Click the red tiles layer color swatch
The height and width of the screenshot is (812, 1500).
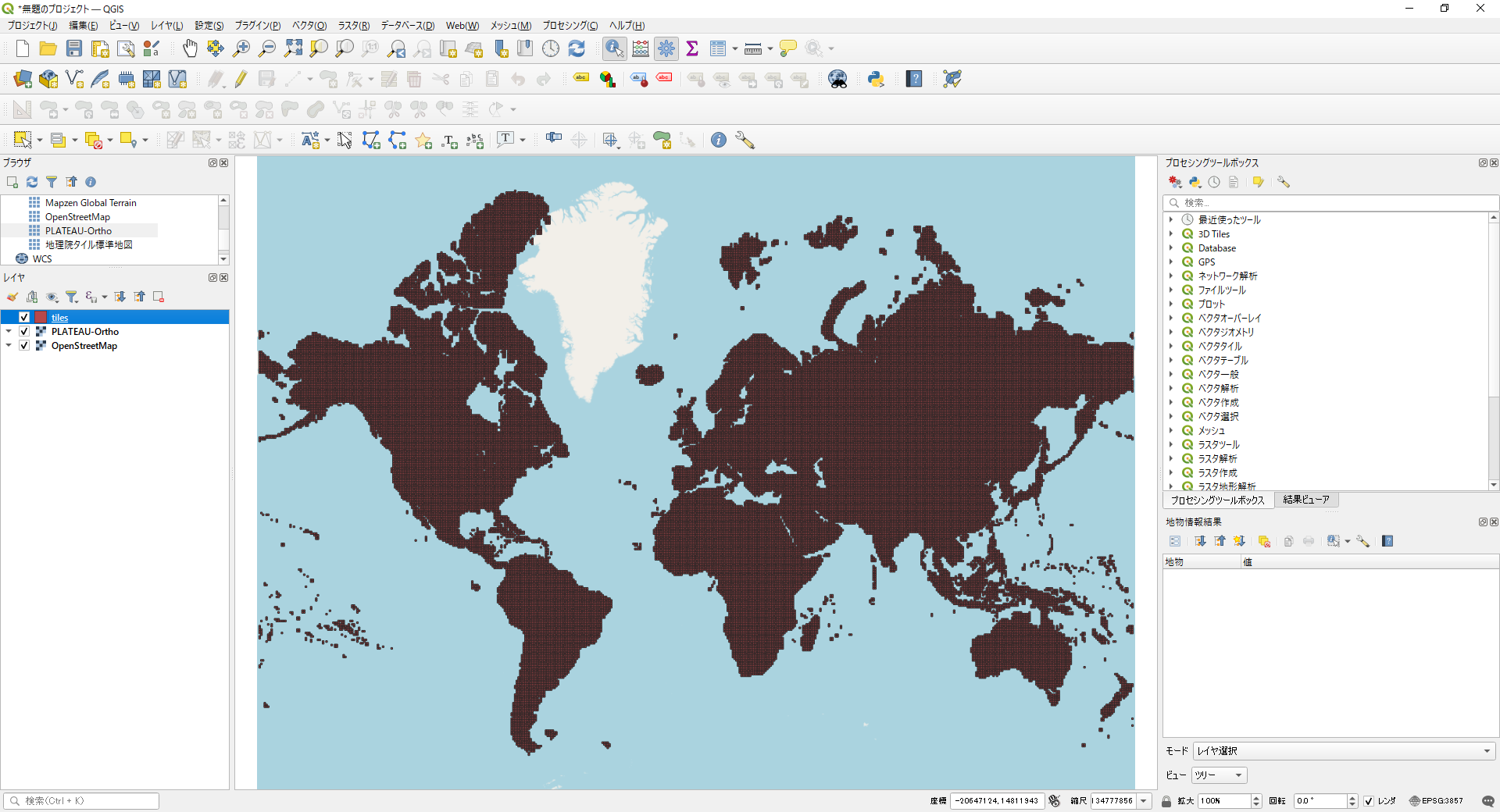tap(41, 318)
